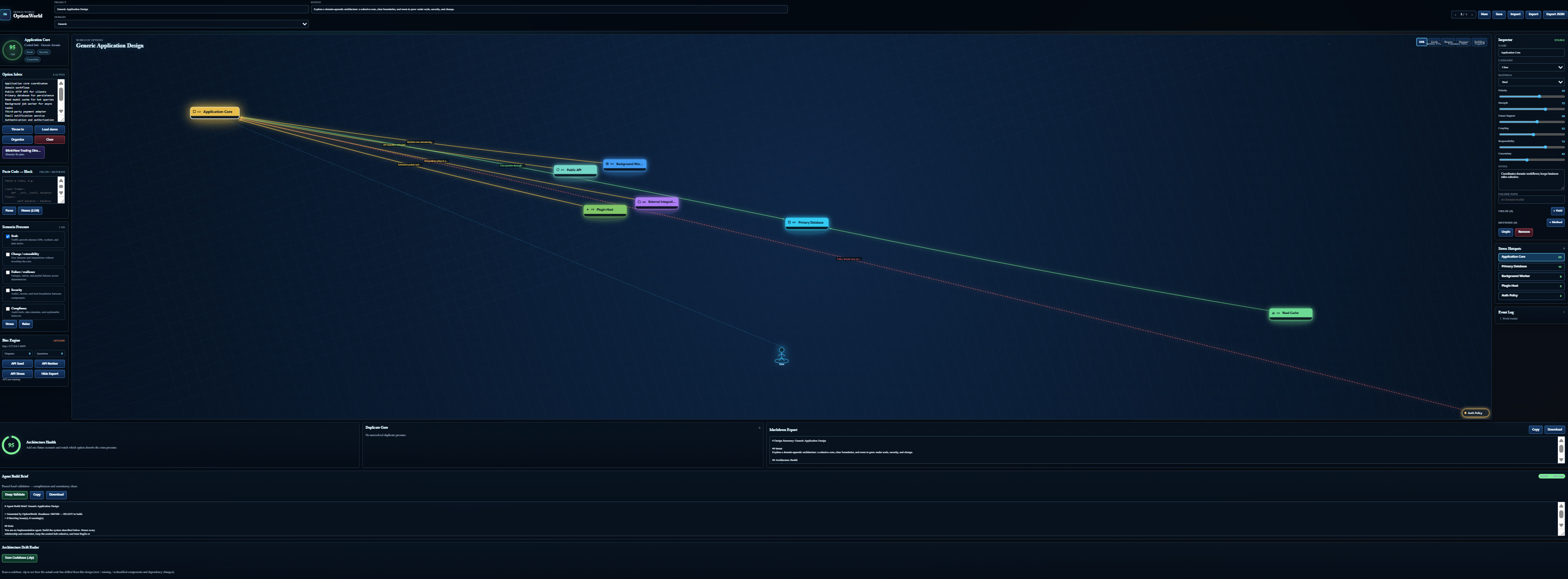This screenshot has height=579, width=1568.
Task: Click the health score 95 ring at top left
Action: tap(12, 50)
